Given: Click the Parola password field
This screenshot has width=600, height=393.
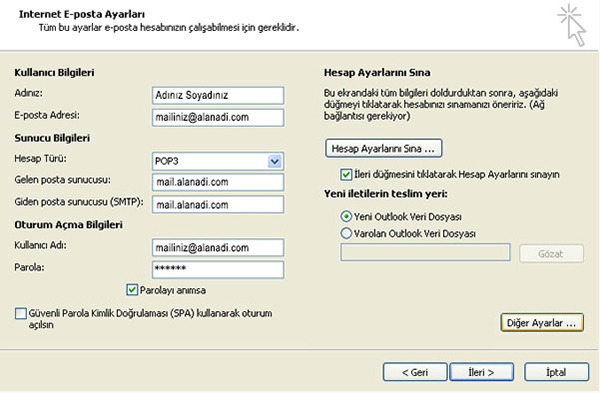Looking at the screenshot, I should [x=218, y=270].
